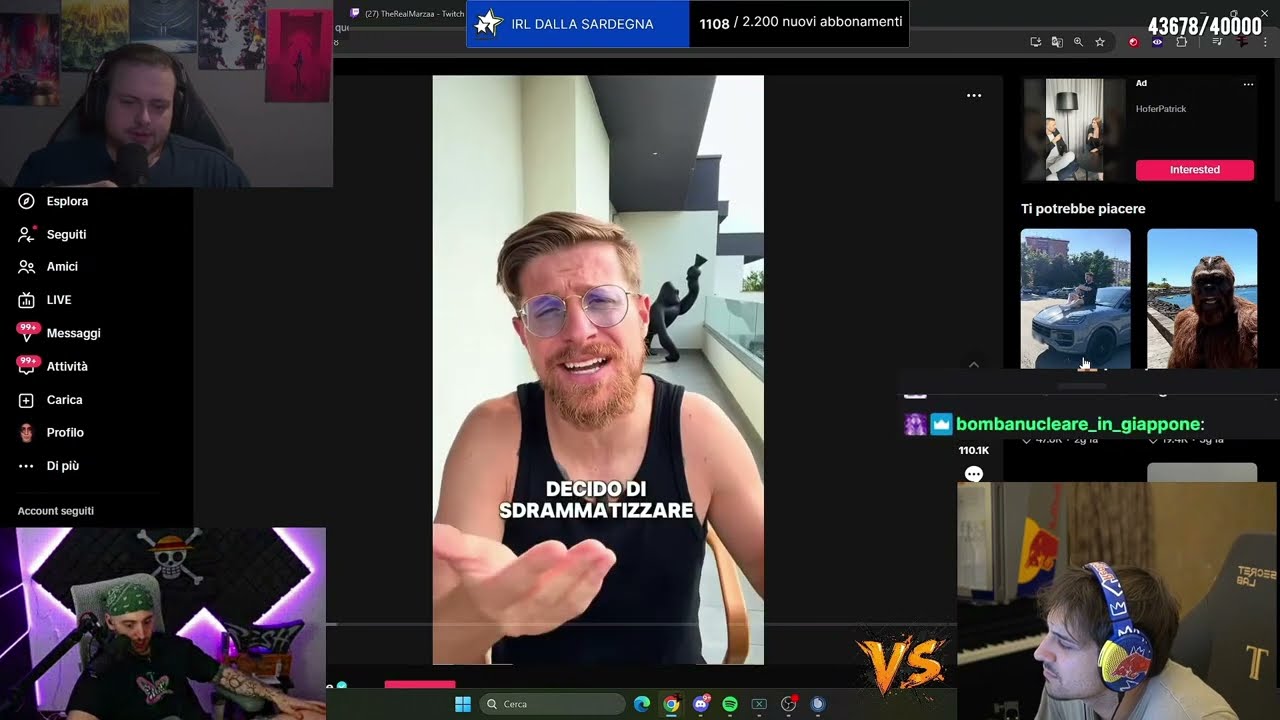Screen dimensions: 1280x720
Task: Open Esplora compass icon in TikTok sidebar
Action: tap(26, 201)
